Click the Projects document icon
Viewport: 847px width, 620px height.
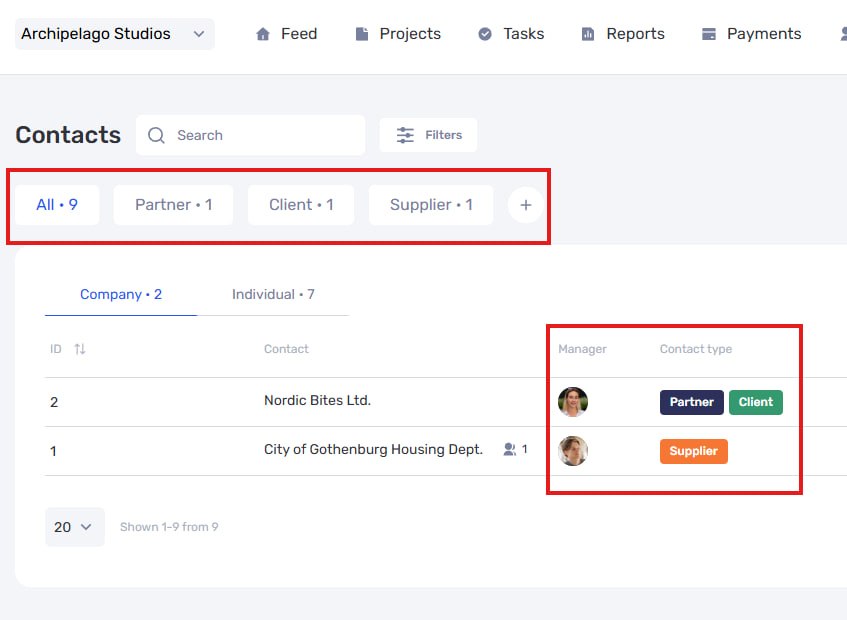click(x=361, y=34)
